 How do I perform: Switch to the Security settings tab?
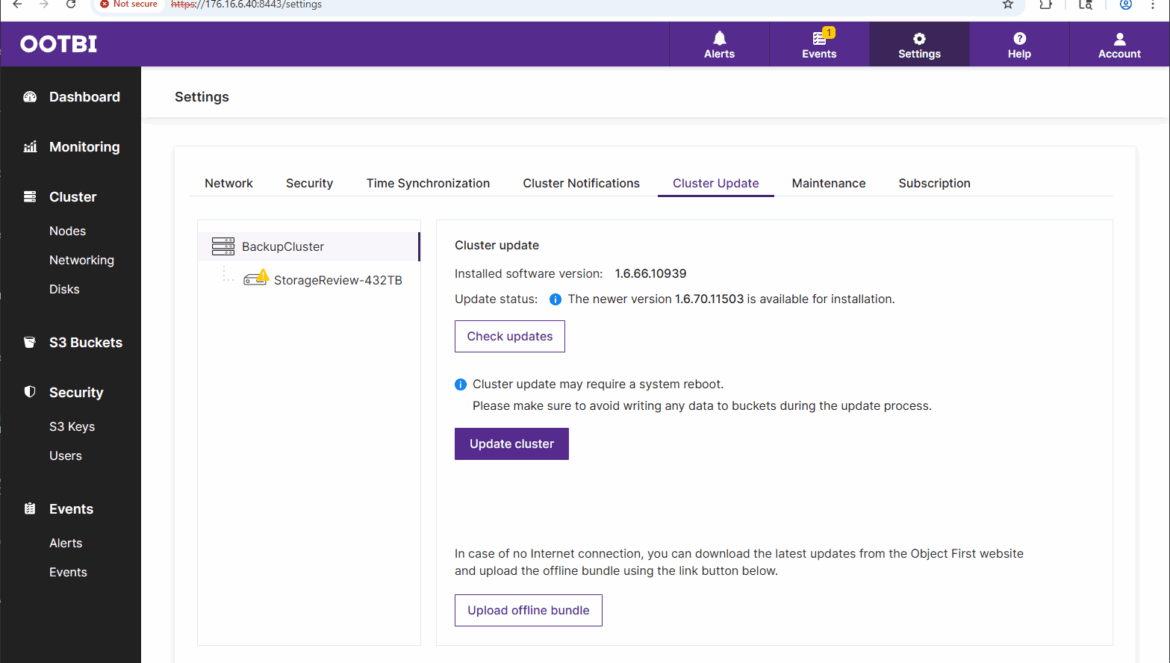[309, 183]
